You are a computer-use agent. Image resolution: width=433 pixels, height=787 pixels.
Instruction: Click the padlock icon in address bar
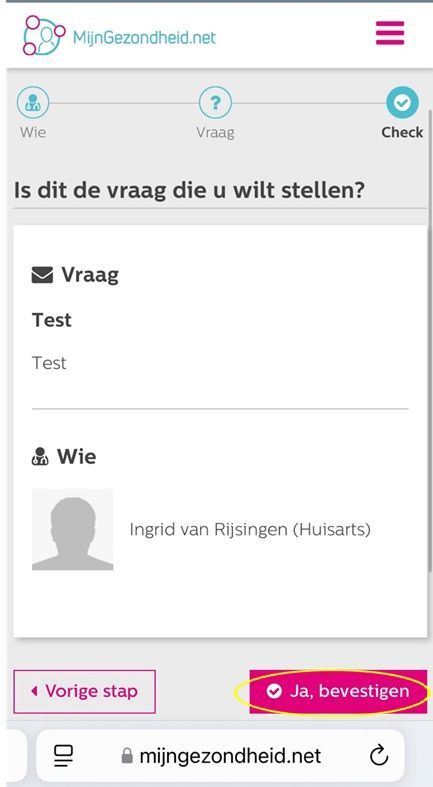(x=127, y=756)
